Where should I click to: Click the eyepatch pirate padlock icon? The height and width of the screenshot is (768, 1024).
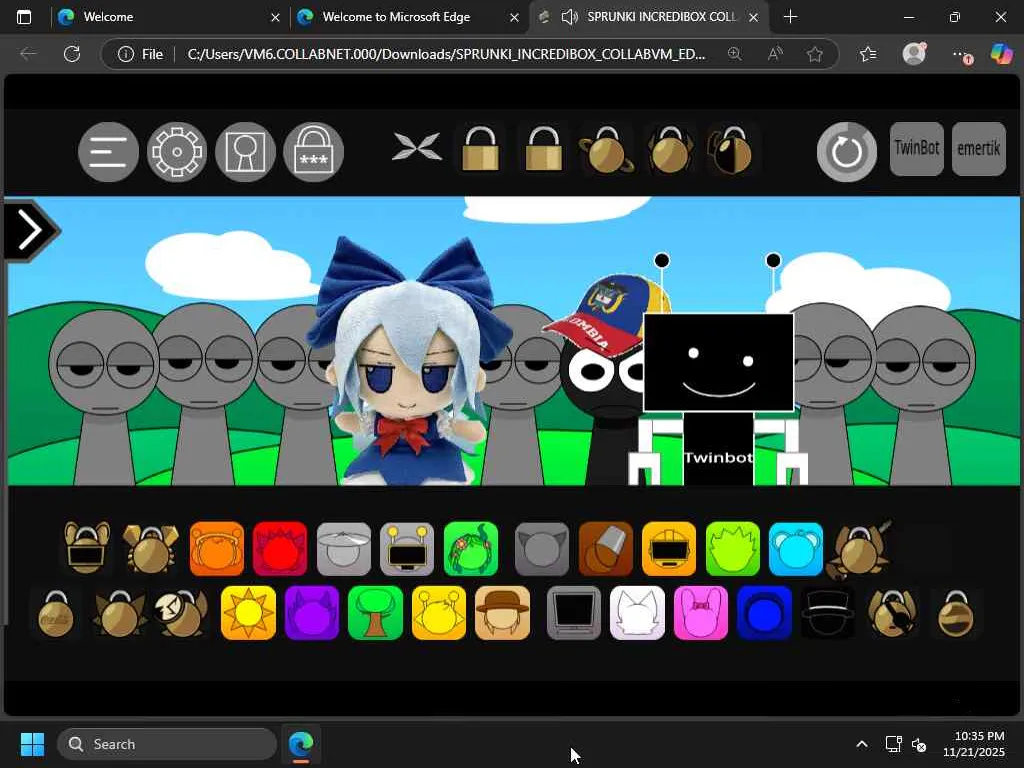[x=892, y=613]
